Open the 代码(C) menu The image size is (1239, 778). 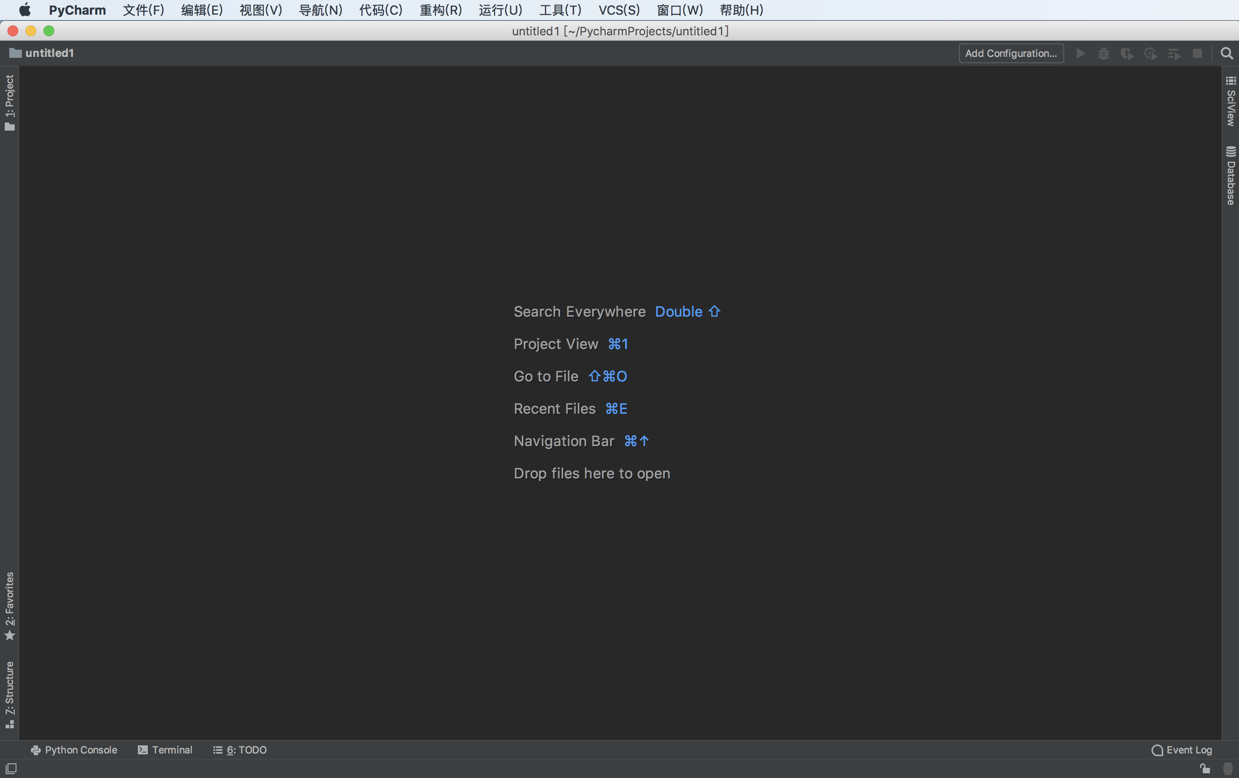coord(381,10)
